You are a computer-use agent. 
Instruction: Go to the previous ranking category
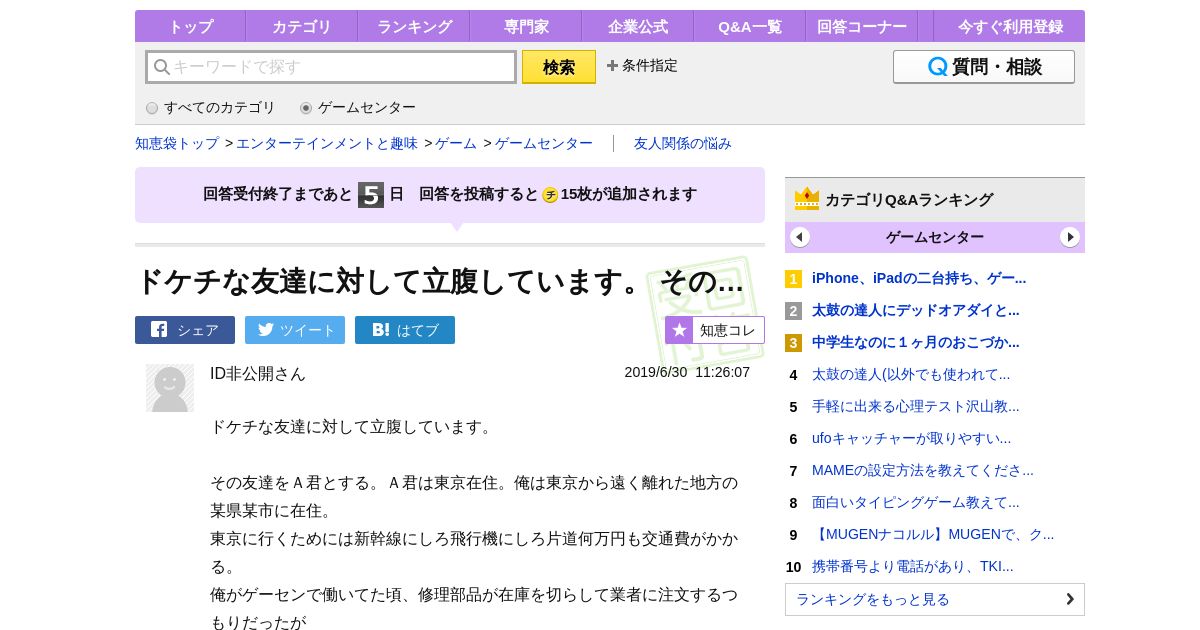800,237
